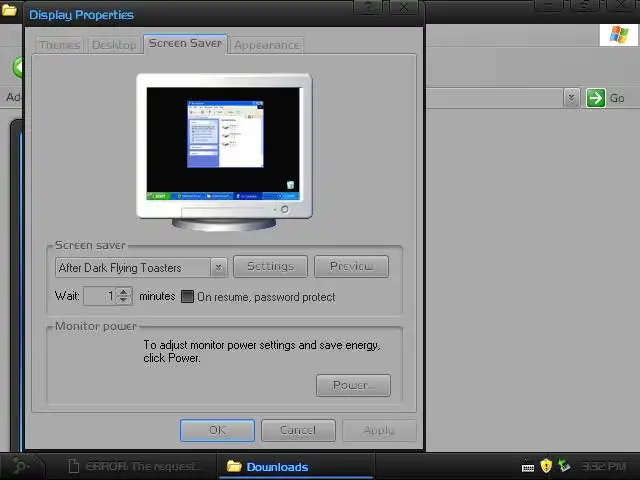Viewport: 640px width, 480px height.
Task: Select the Downloads taskbar button
Action: point(296,466)
